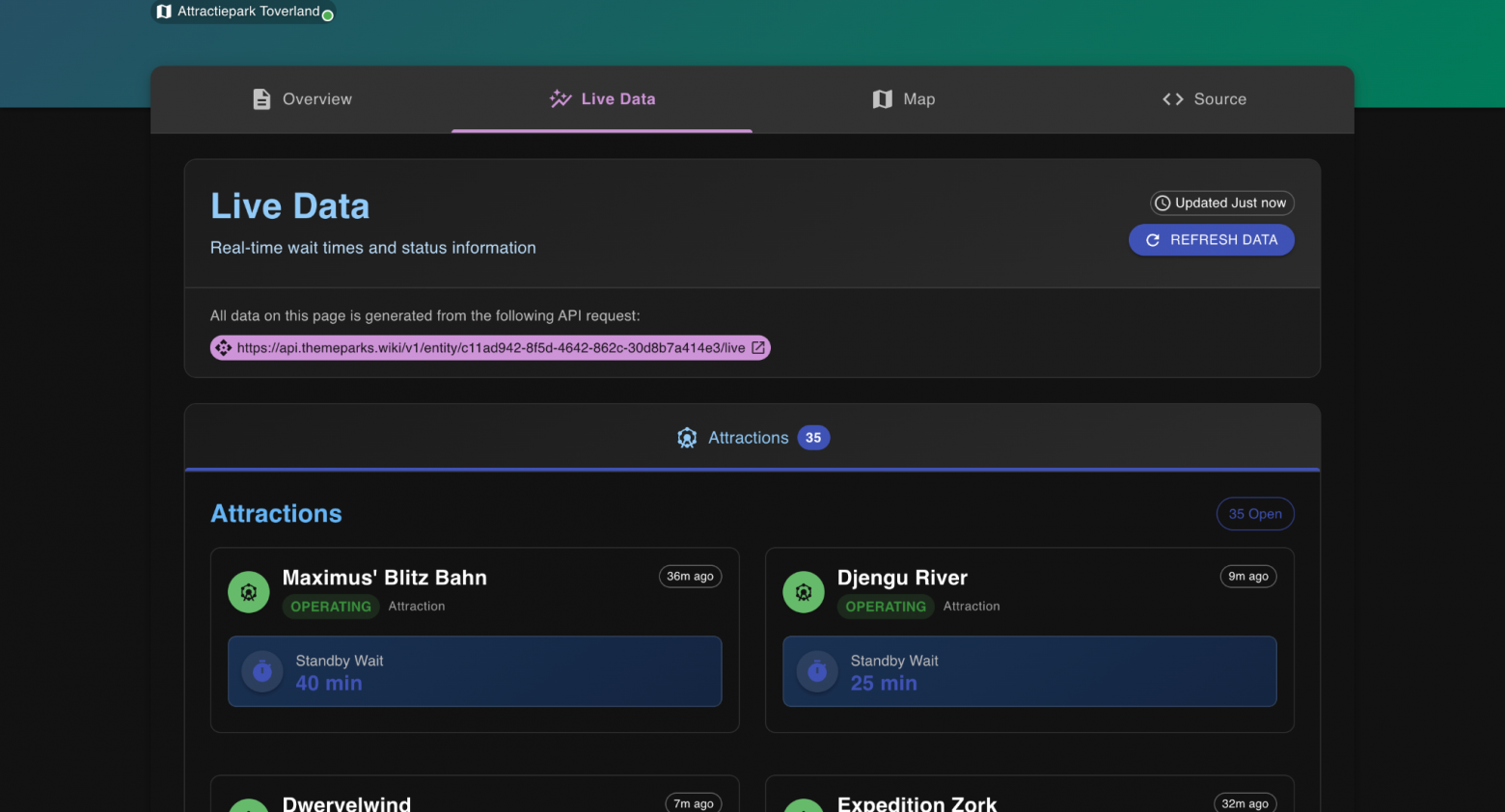Open the Source tab
The height and width of the screenshot is (812, 1505).
coord(1204,99)
